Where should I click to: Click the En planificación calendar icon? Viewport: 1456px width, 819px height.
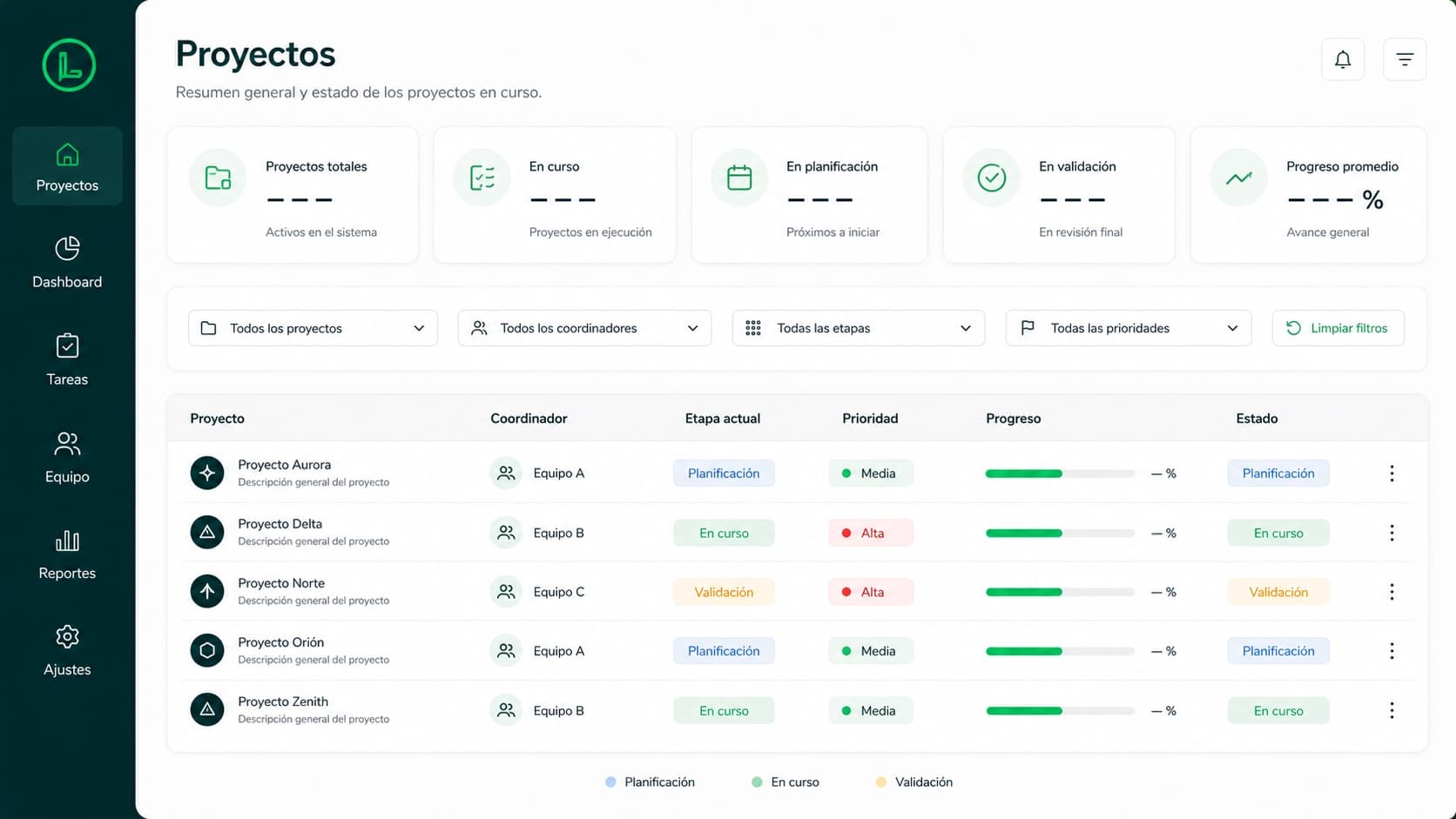739,178
